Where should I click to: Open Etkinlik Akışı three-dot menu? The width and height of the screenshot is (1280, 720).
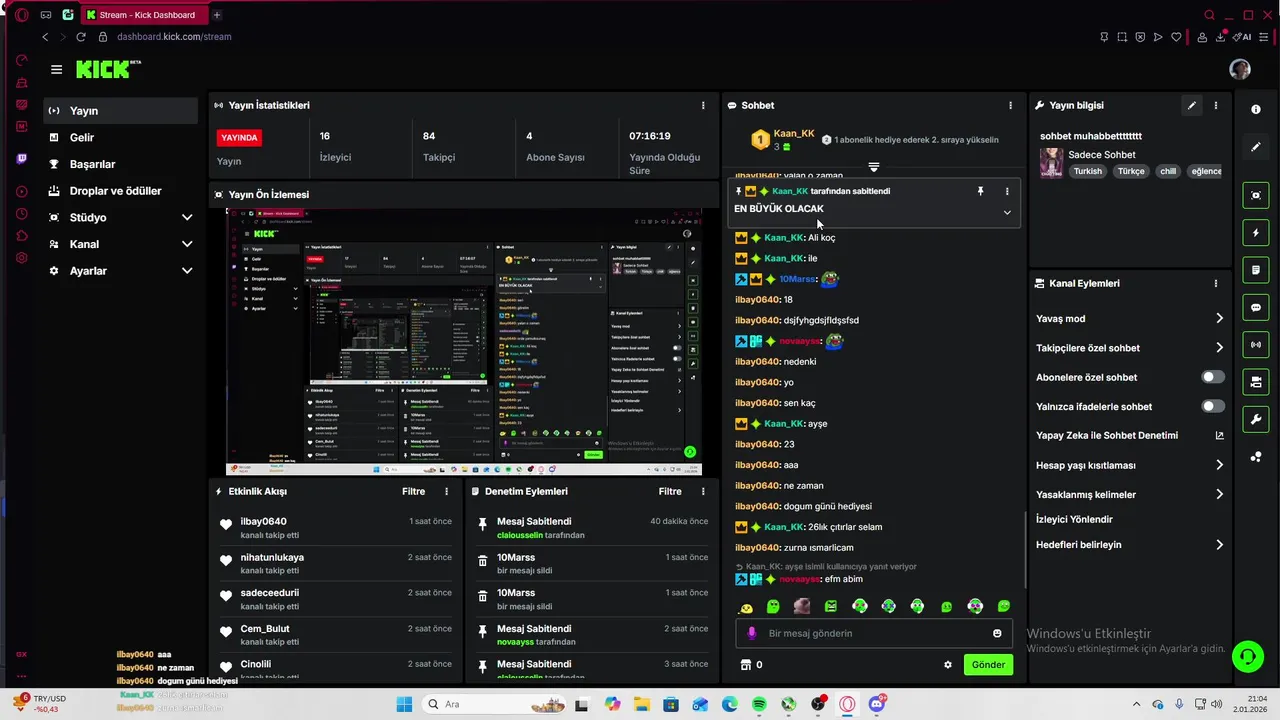(447, 491)
